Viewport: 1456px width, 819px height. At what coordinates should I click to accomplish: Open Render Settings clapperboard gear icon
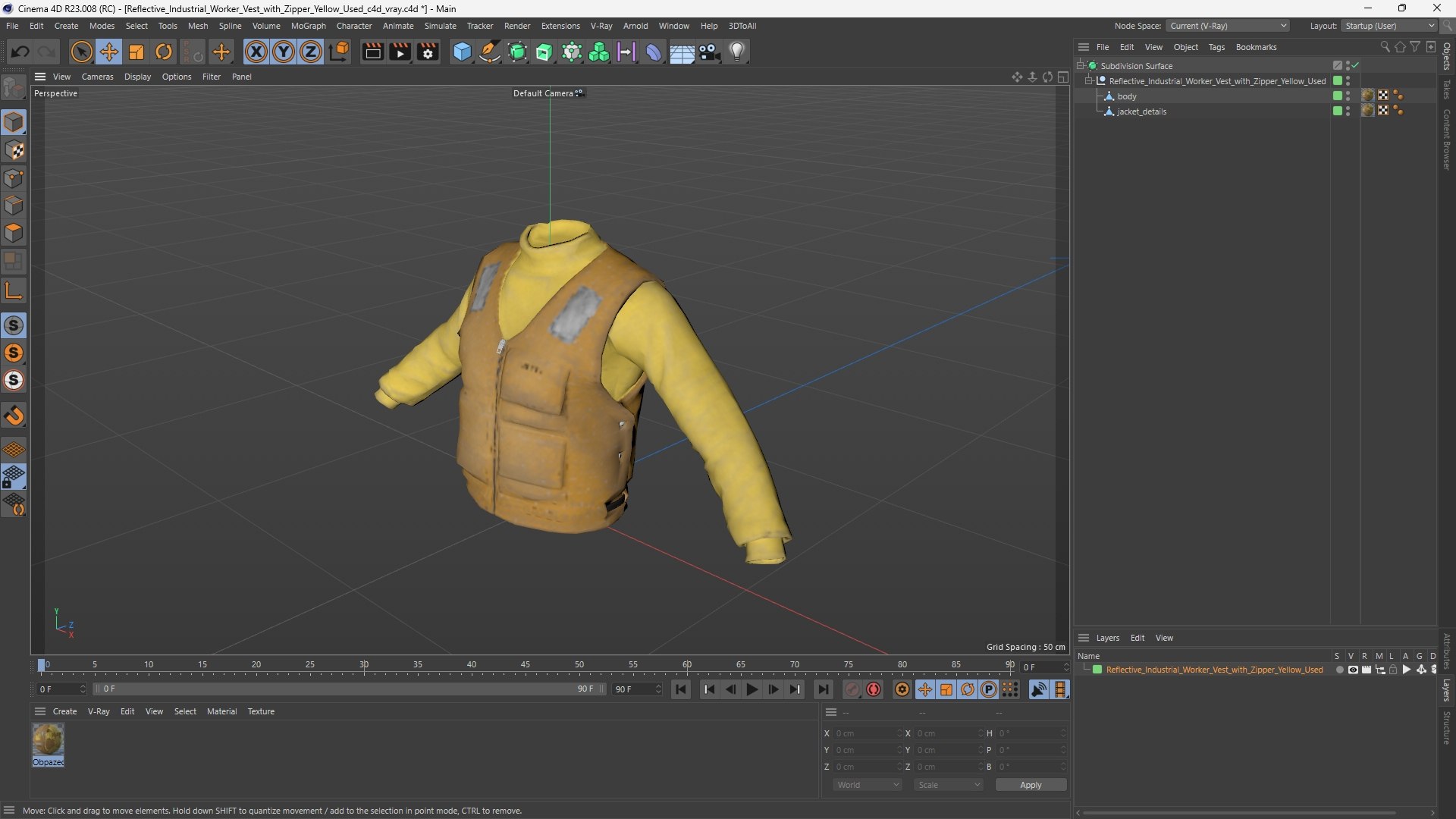click(x=428, y=52)
